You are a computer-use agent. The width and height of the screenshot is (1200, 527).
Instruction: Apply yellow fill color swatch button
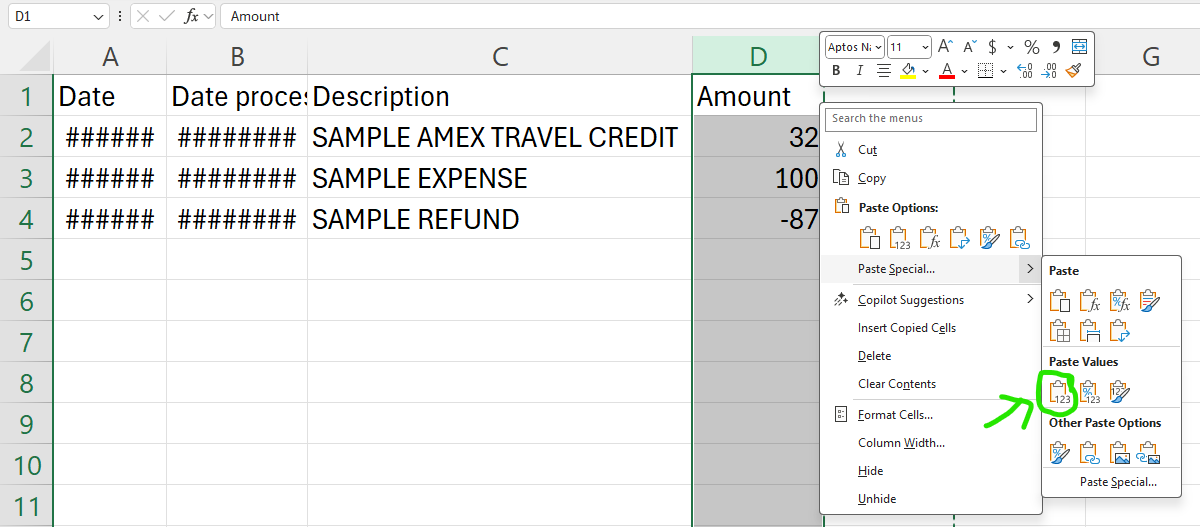coord(907,71)
